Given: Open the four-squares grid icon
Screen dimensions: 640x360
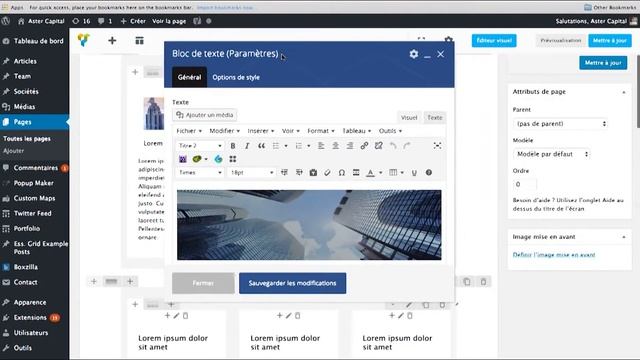Looking at the screenshot, I should [x=233, y=159].
